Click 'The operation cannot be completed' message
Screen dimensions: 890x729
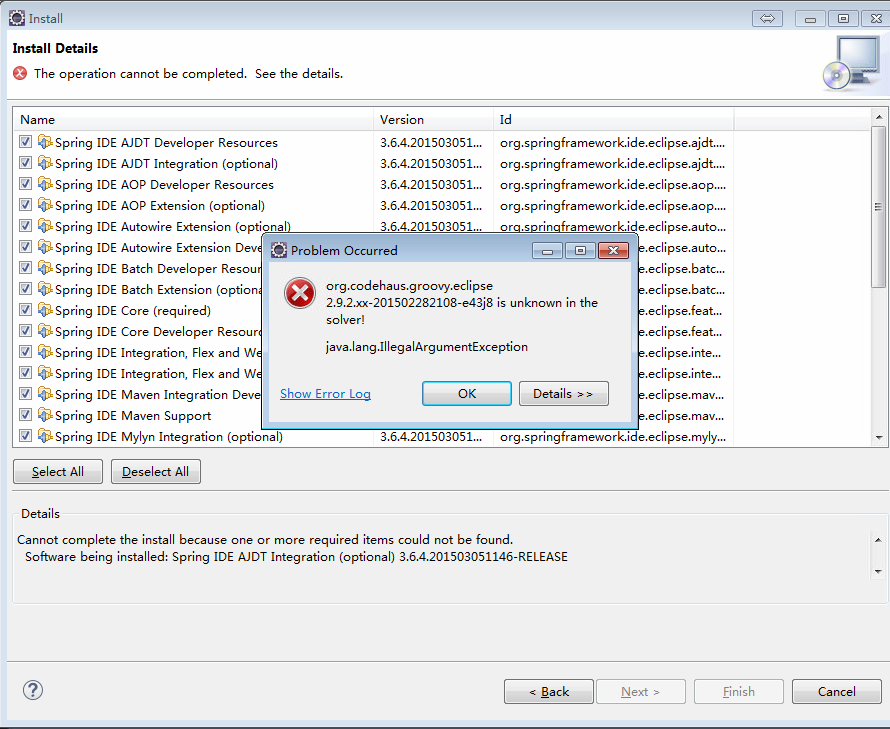click(x=188, y=74)
